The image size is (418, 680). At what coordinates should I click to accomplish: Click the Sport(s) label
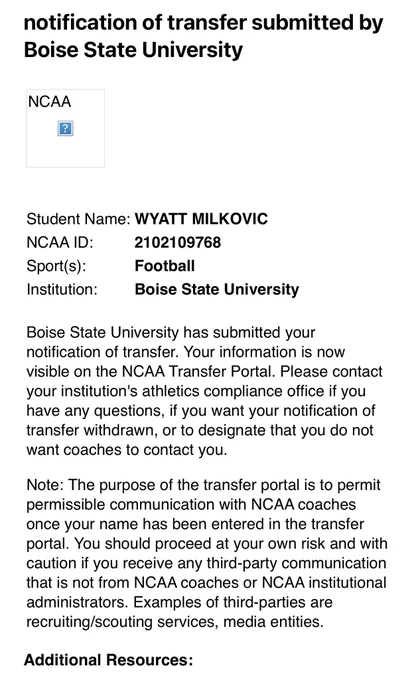pos(56,265)
